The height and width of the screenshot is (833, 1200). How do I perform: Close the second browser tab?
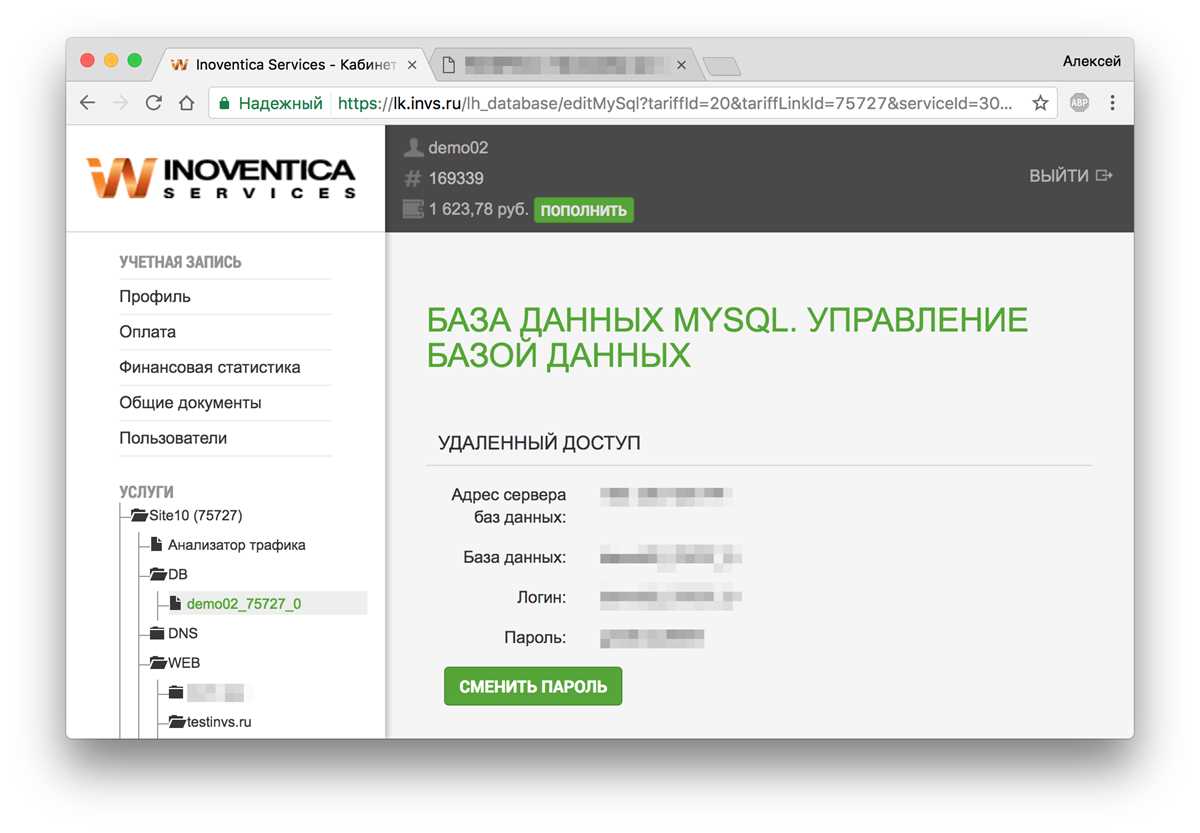tap(681, 65)
